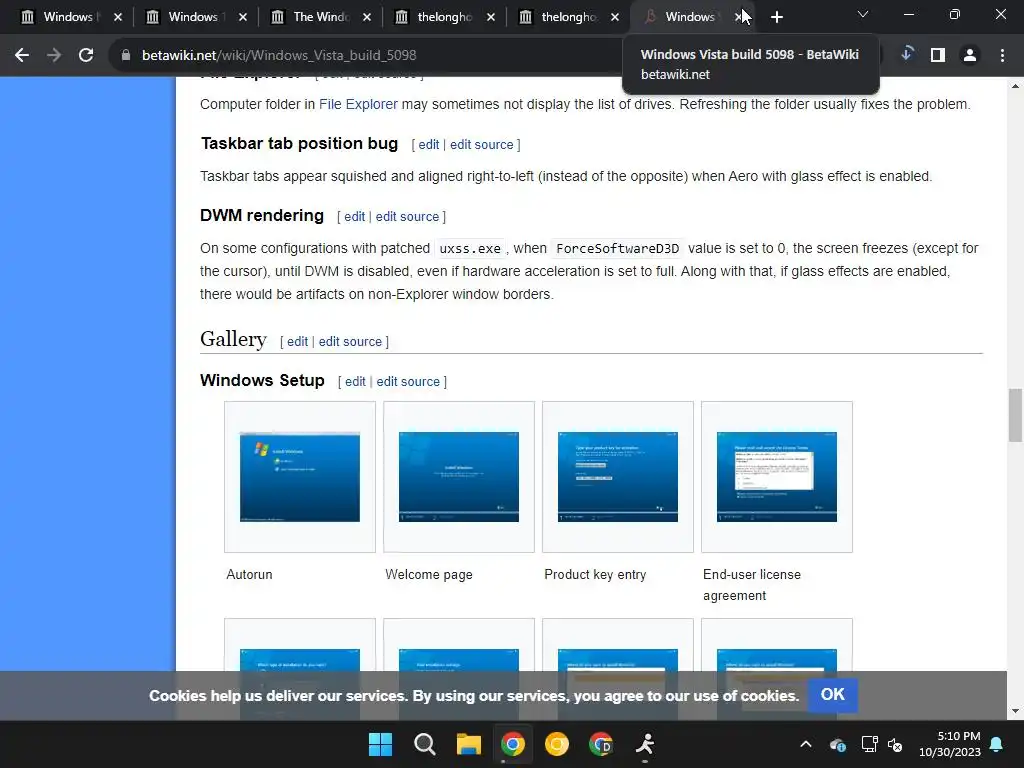Open the Windows Start menu

tap(380, 744)
